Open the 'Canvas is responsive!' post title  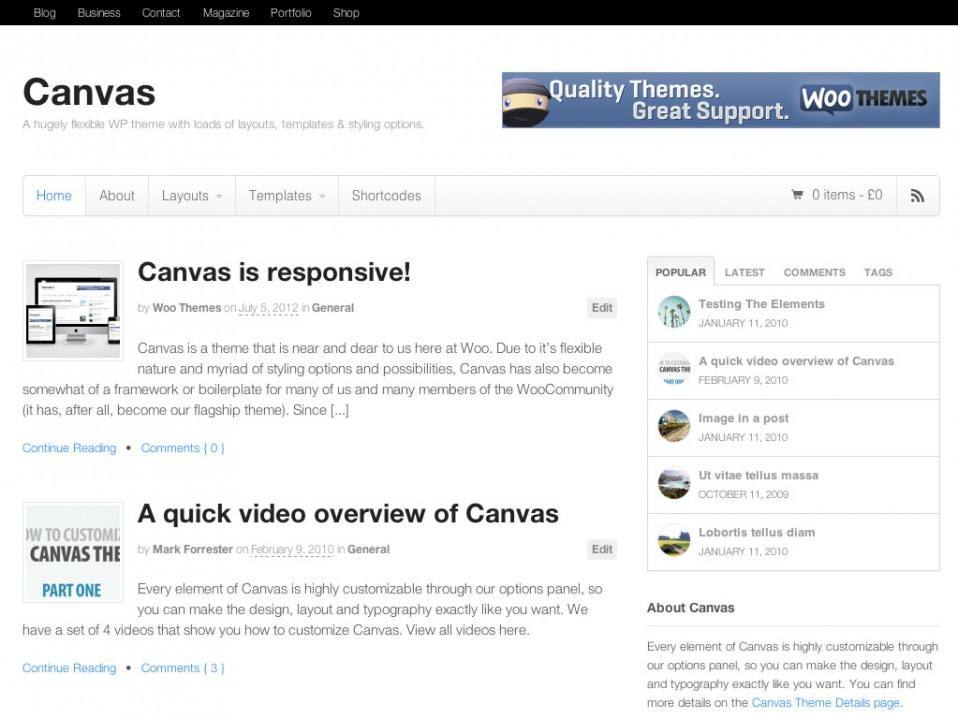(274, 272)
